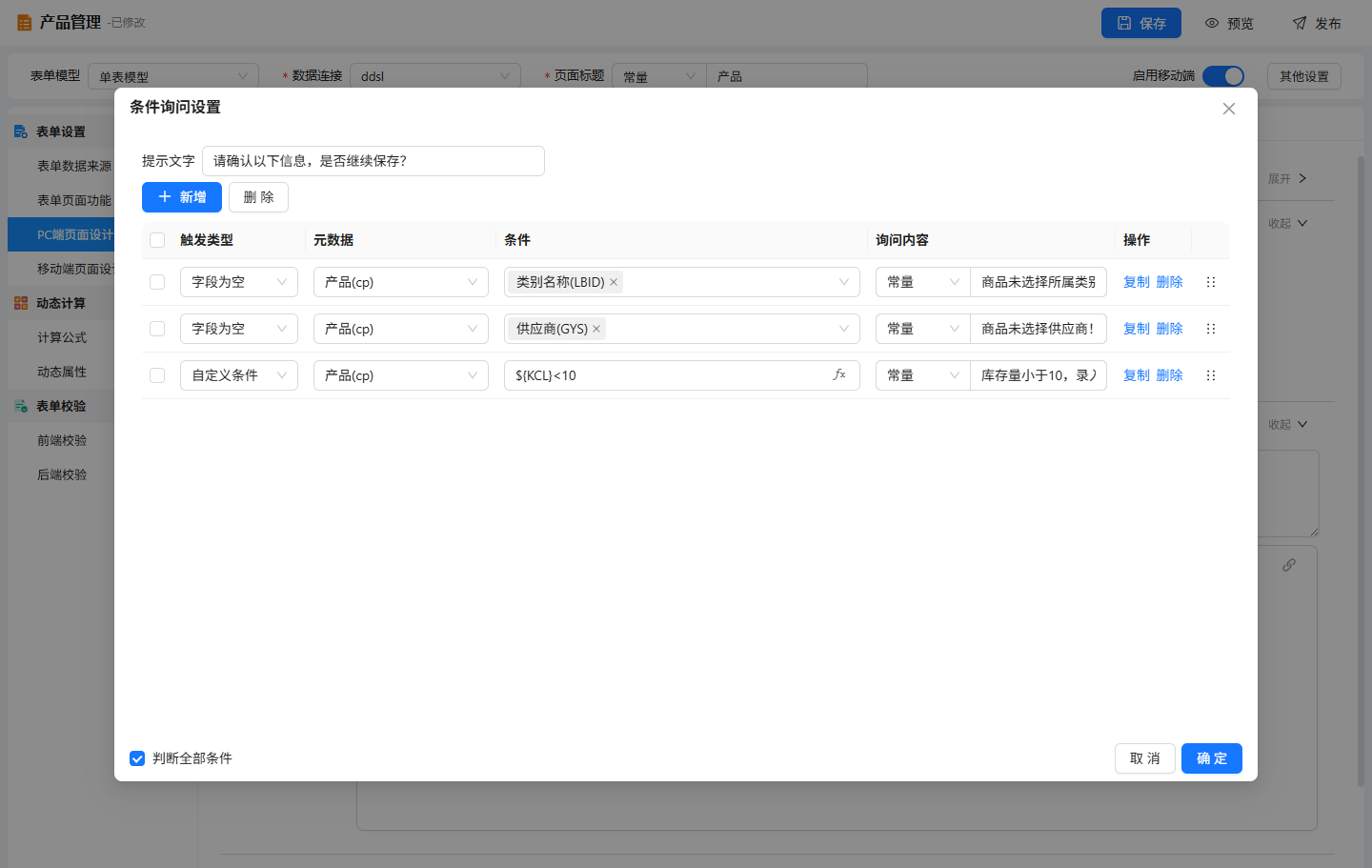
Task: Click 表单校验 section icon in sidebar
Action: (x=21, y=406)
